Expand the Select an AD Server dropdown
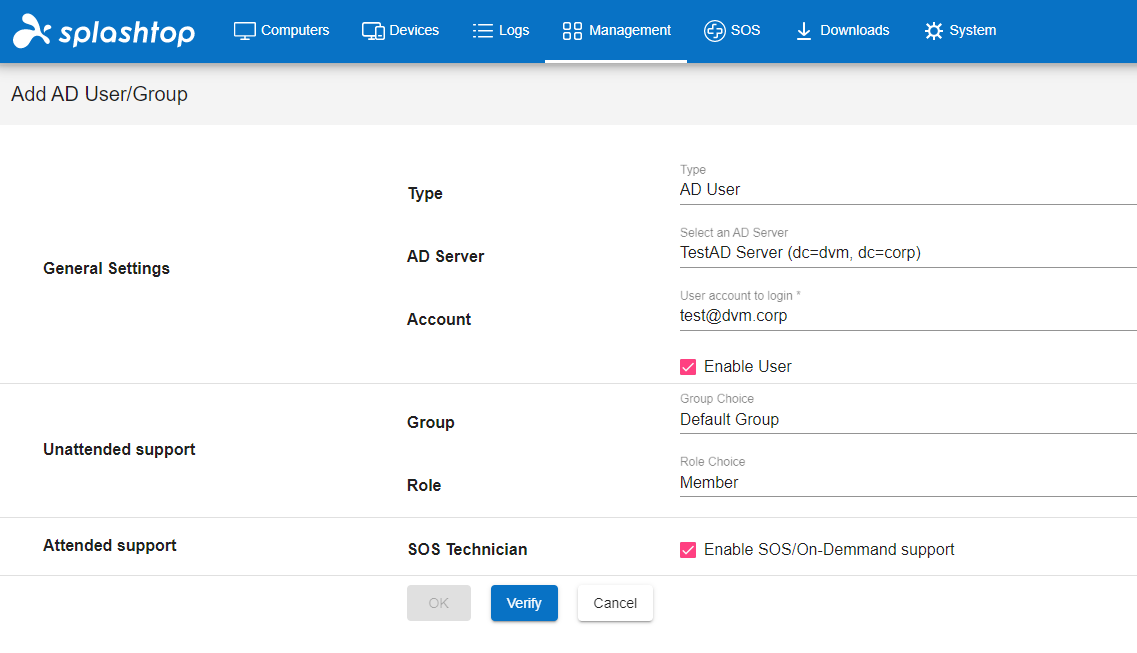Screen dimensions: 1137x653 [908, 253]
